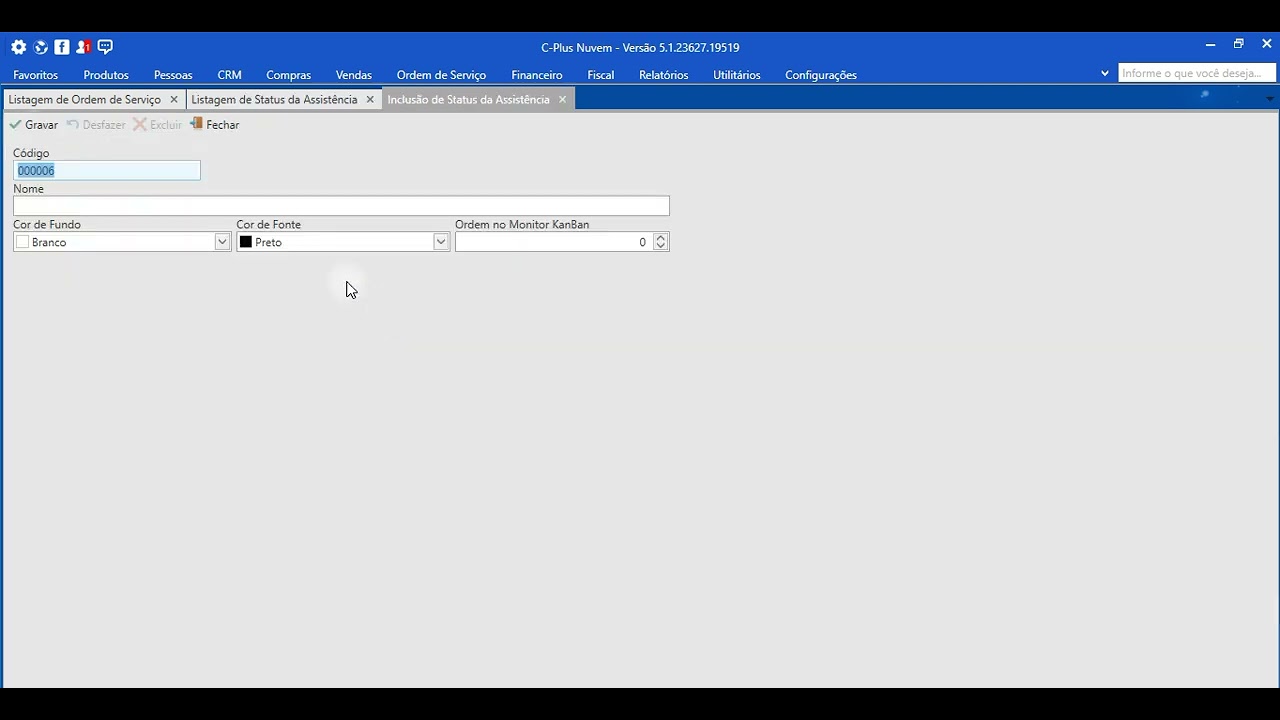Viewport: 1280px width, 720px height.
Task: Click the globe web icon in title bar
Action: coord(41,47)
